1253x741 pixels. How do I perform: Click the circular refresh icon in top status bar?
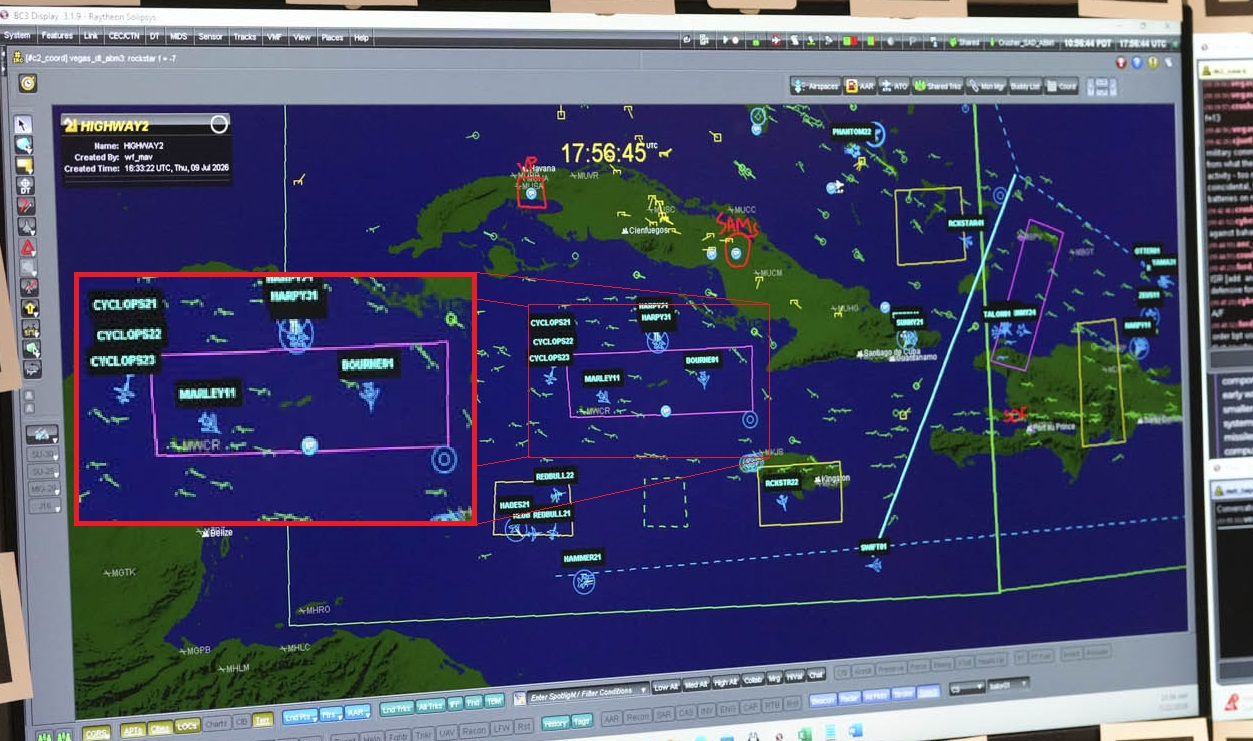coord(687,40)
